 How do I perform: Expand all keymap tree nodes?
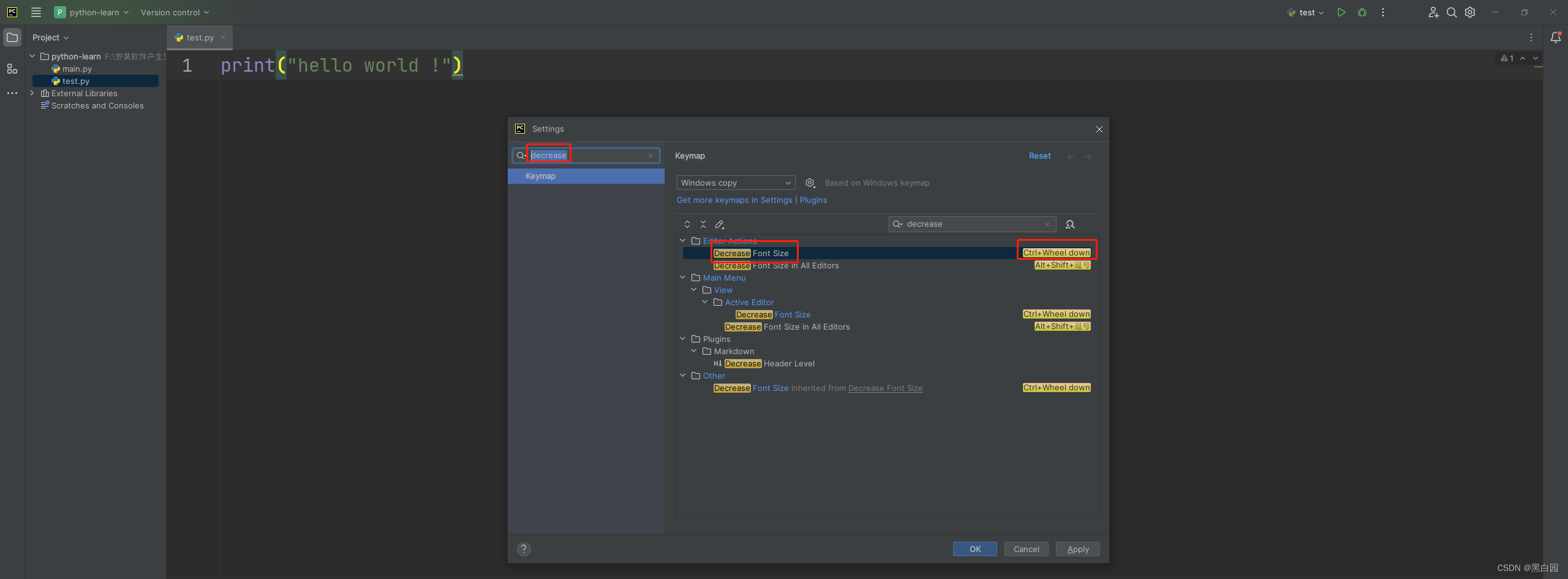[687, 224]
